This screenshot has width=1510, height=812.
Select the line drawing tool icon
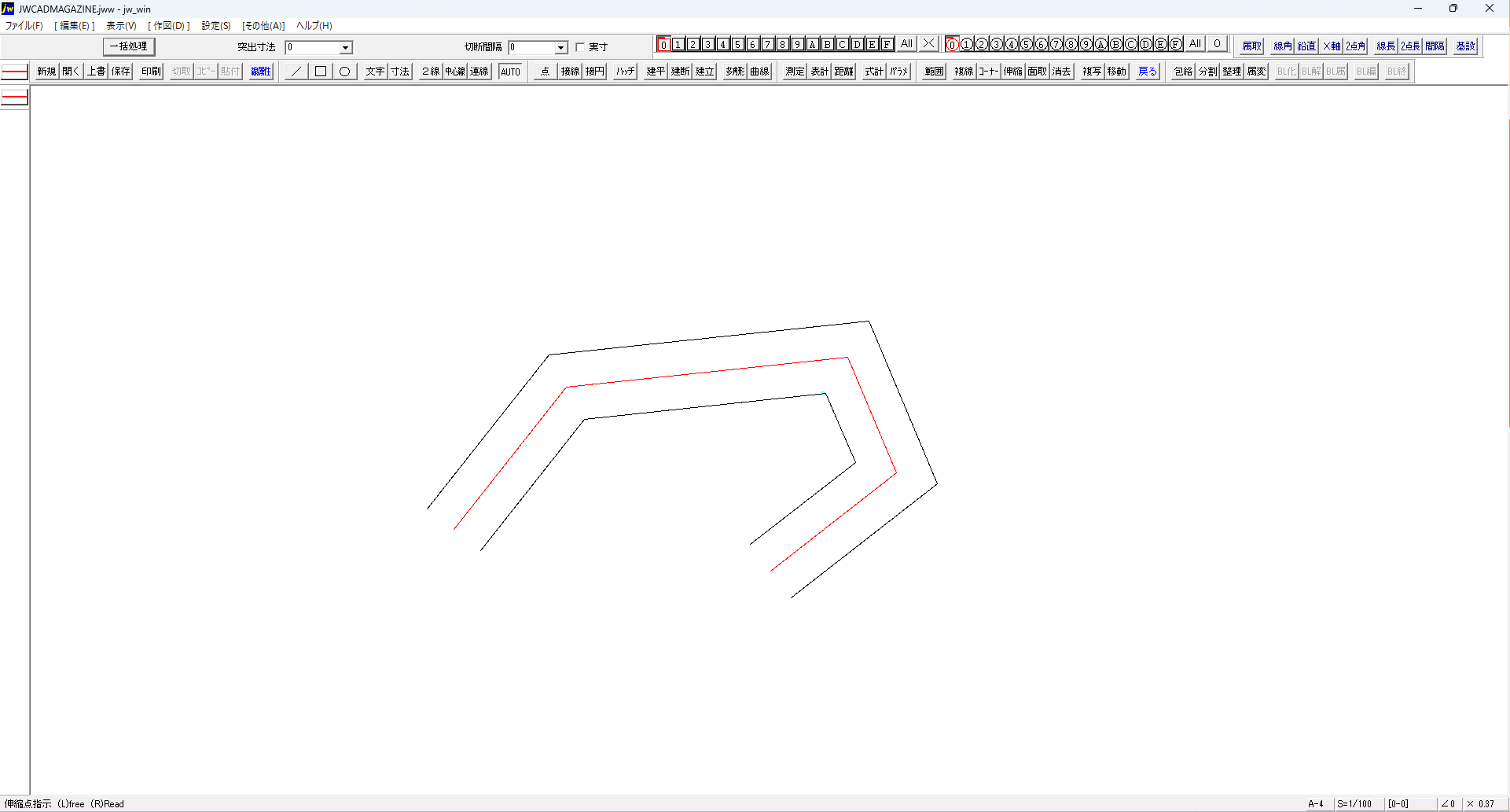296,72
